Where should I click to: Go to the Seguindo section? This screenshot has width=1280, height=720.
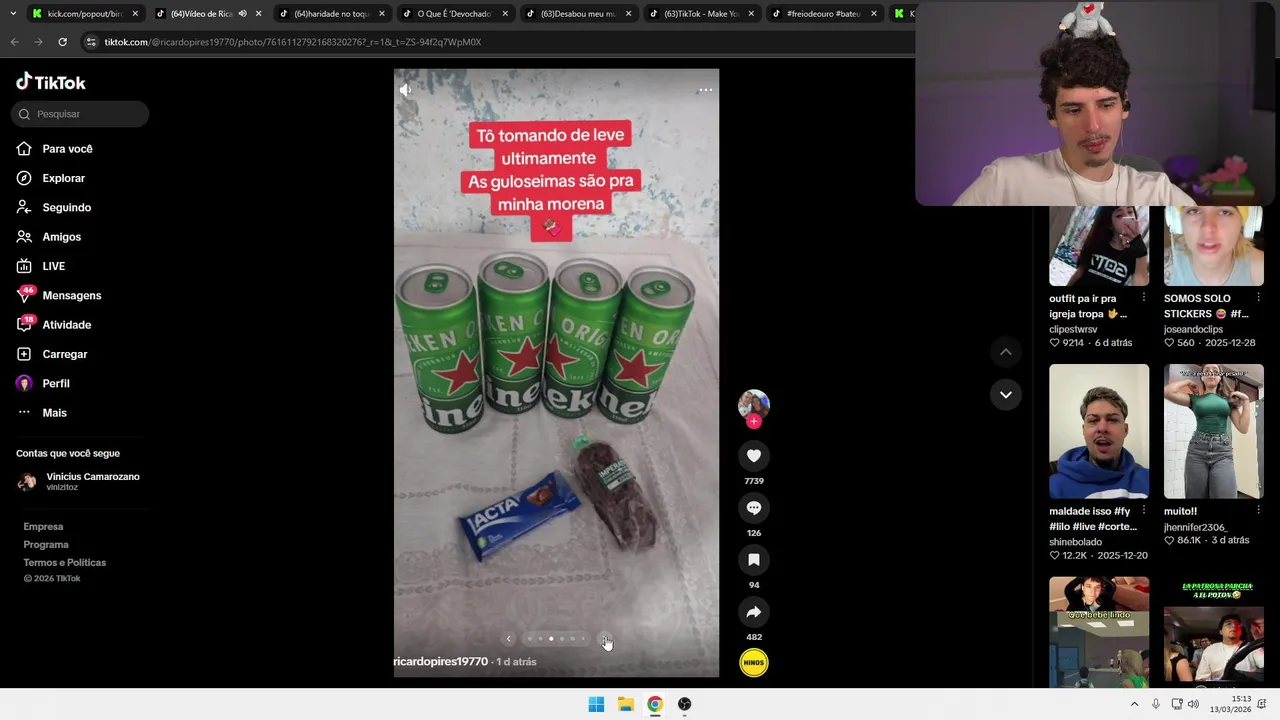(x=66, y=207)
